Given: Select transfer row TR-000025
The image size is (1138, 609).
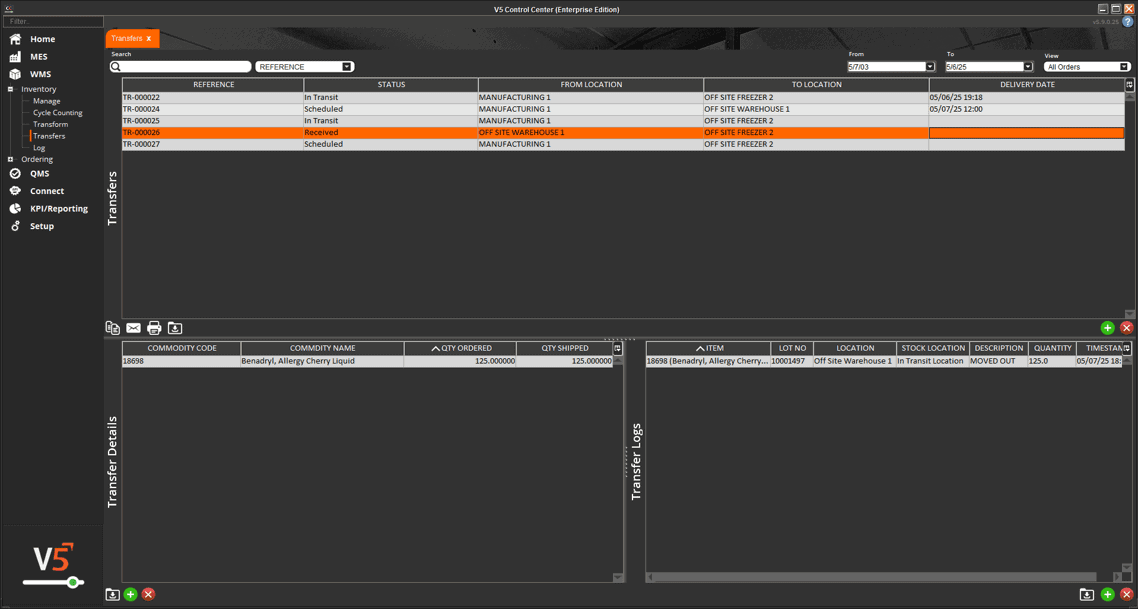Looking at the screenshot, I should click(x=623, y=120).
